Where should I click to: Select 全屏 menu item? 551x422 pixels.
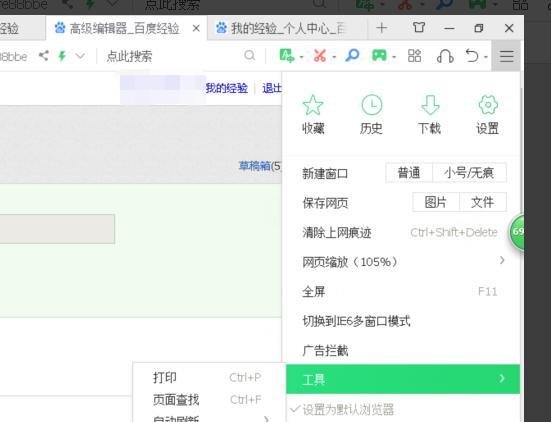pos(403,292)
